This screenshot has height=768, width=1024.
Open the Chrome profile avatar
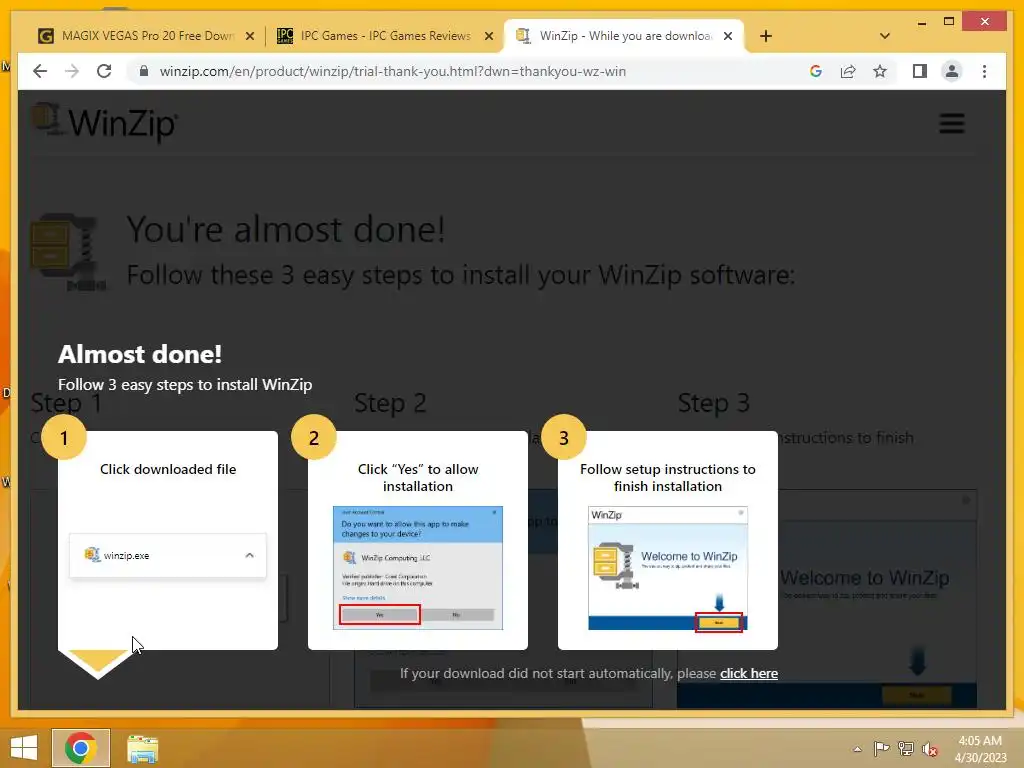(952, 71)
